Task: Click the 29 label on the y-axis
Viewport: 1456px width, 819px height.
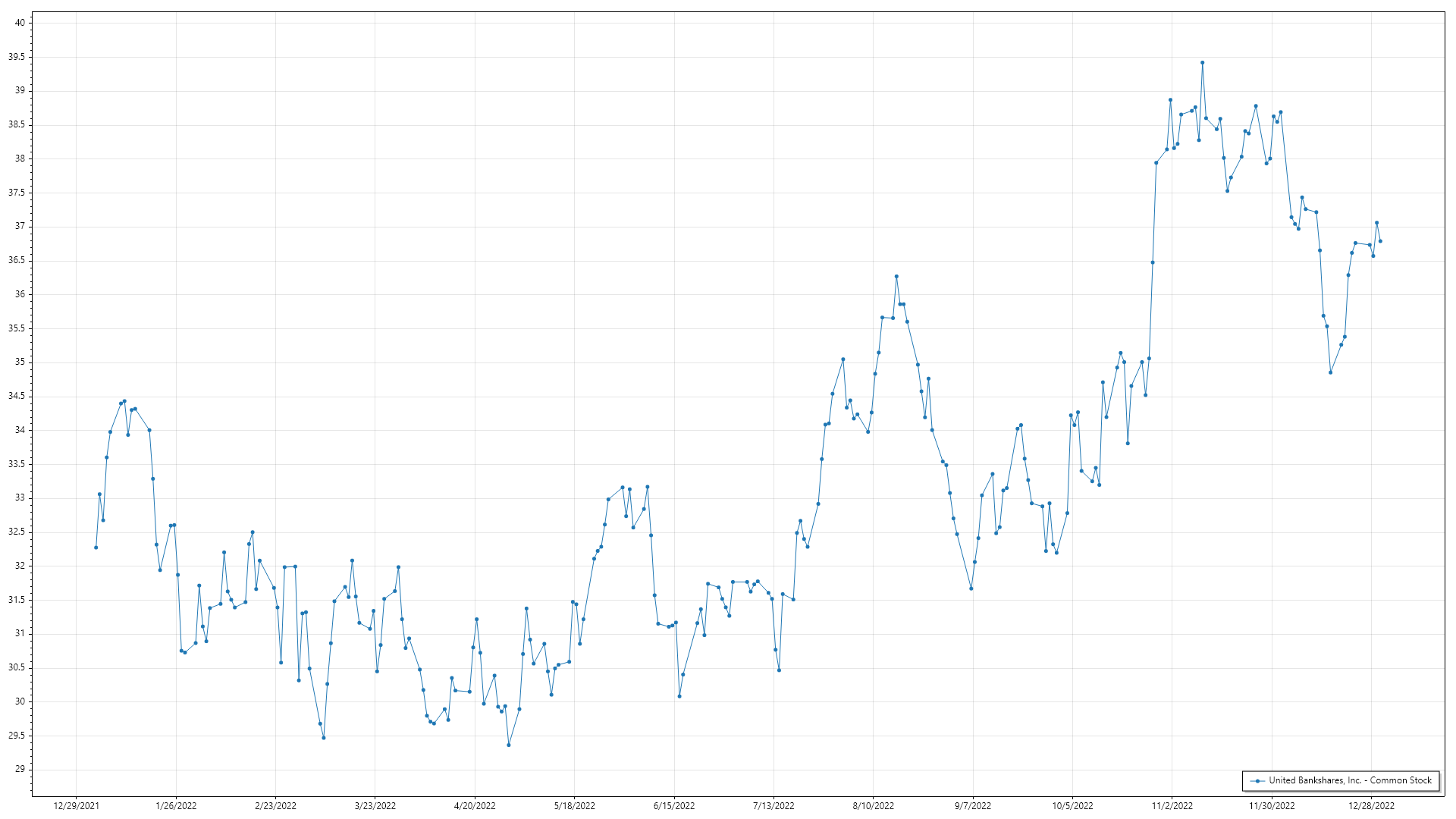Action: [x=20, y=769]
